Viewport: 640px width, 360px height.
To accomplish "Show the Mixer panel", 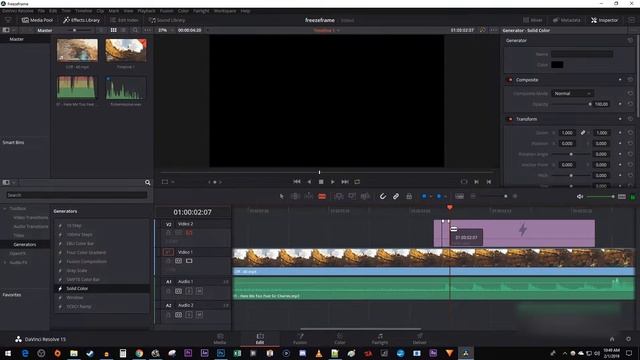I will (533, 20).
